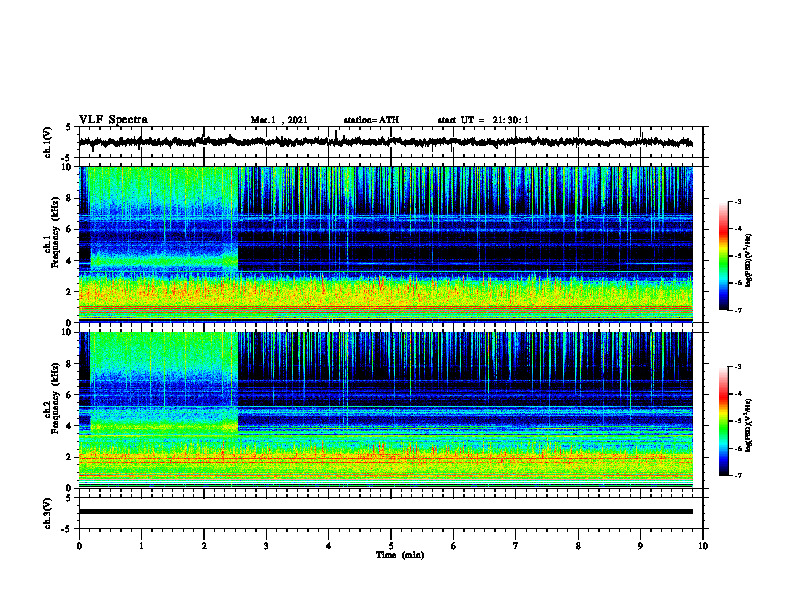Select the date text 'Mar. 1, 2021'
This screenshot has height=612, width=792.
pos(279,120)
